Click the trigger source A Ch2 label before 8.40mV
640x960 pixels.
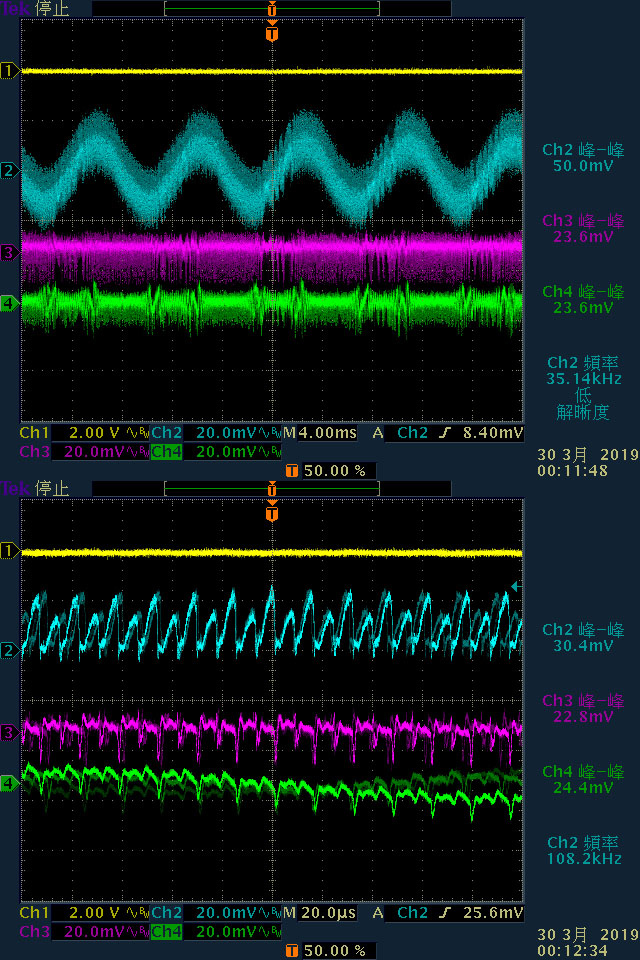(401, 433)
